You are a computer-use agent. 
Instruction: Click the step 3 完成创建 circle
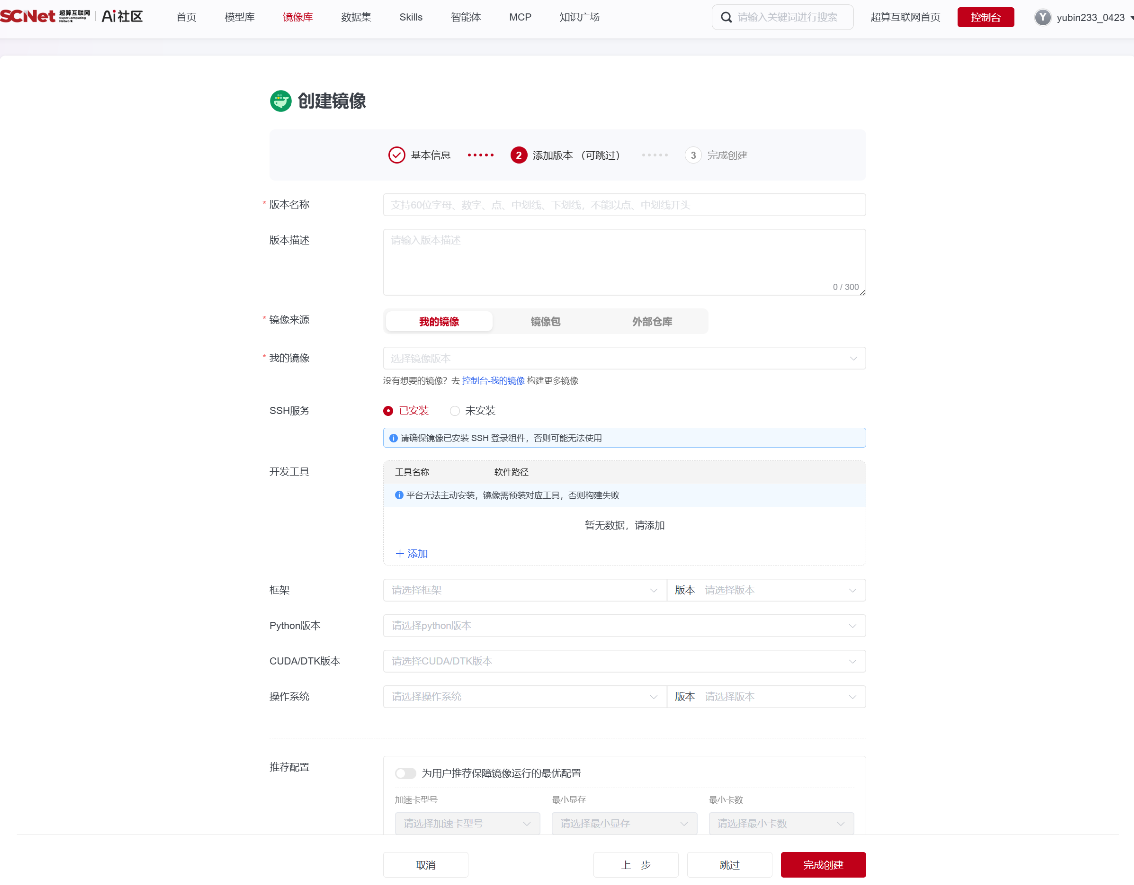tap(693, 155)
